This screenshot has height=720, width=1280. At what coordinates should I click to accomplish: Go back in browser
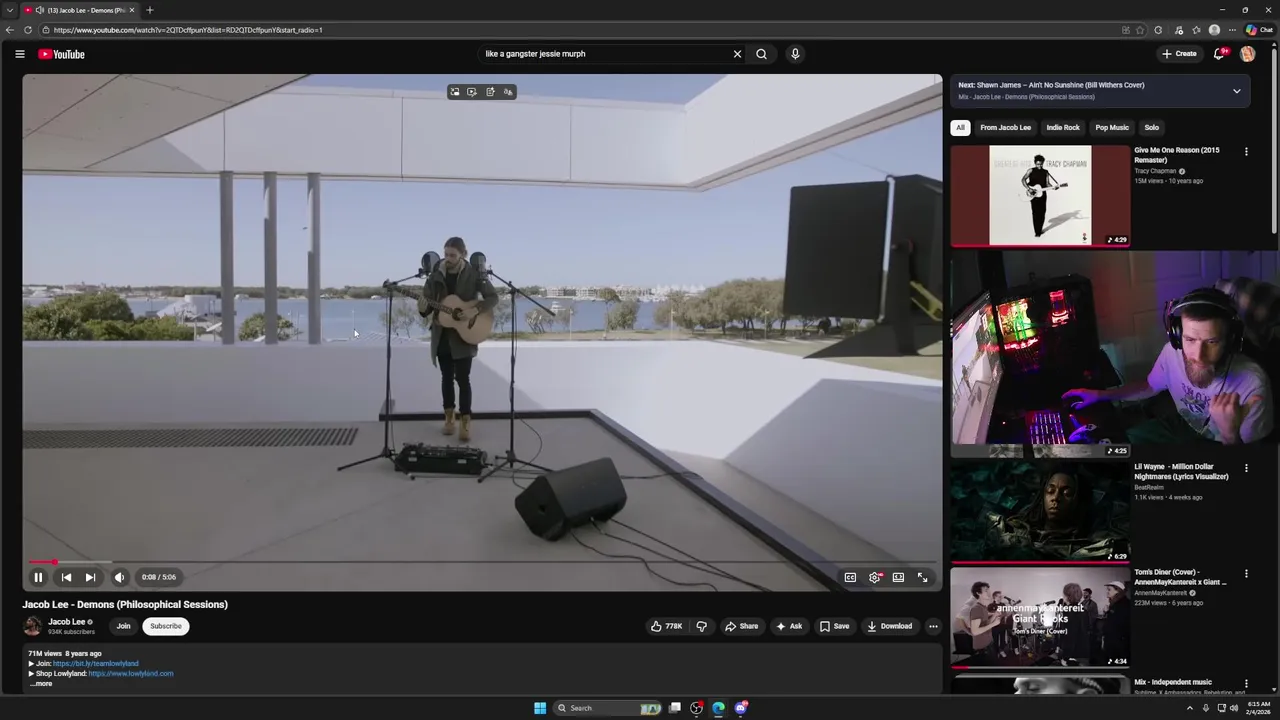coord(10,30)
